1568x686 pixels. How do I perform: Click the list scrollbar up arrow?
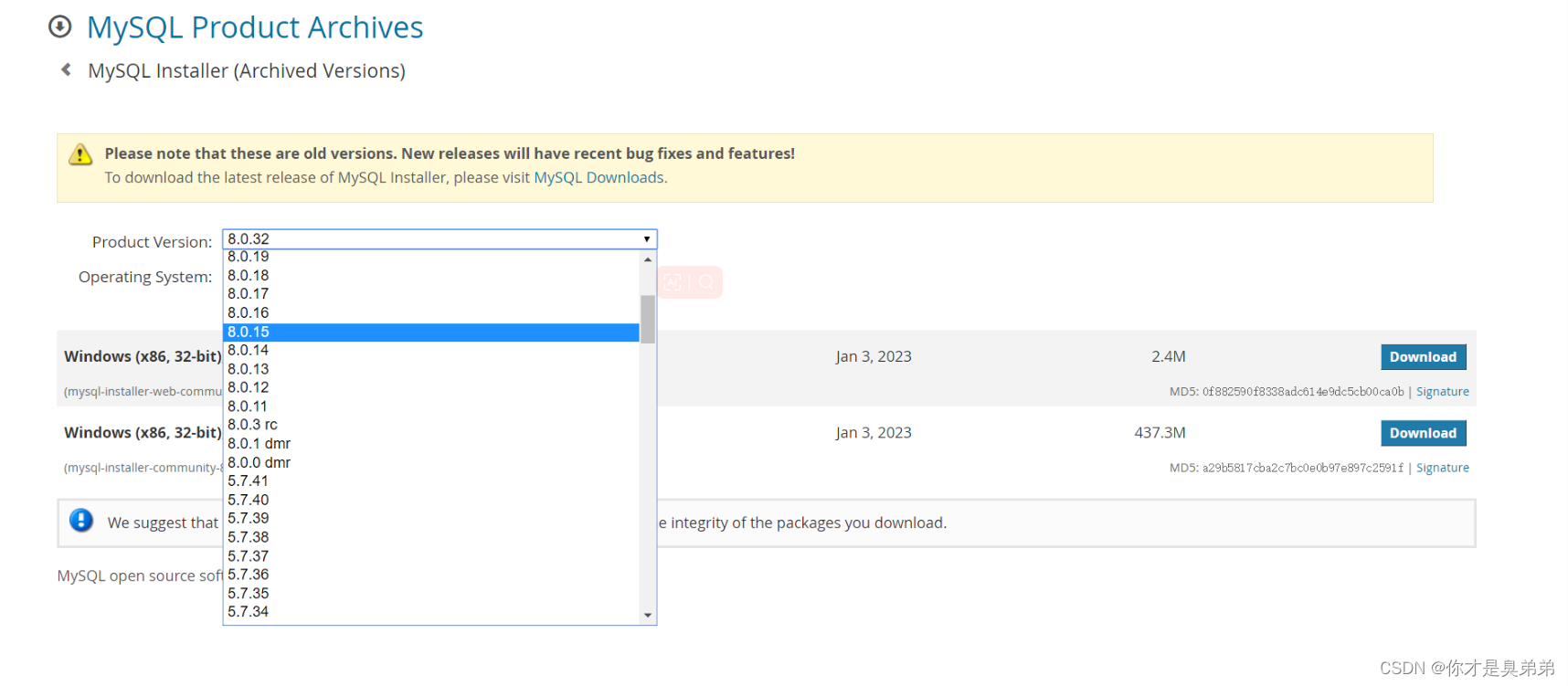pyautogui.click(x=648, y=259)
